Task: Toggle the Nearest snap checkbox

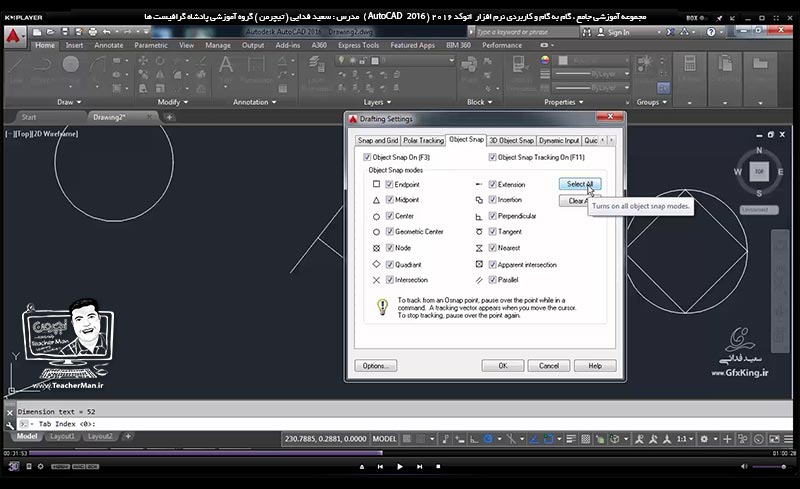Action: pyautogui.click(x=492, y=248)
